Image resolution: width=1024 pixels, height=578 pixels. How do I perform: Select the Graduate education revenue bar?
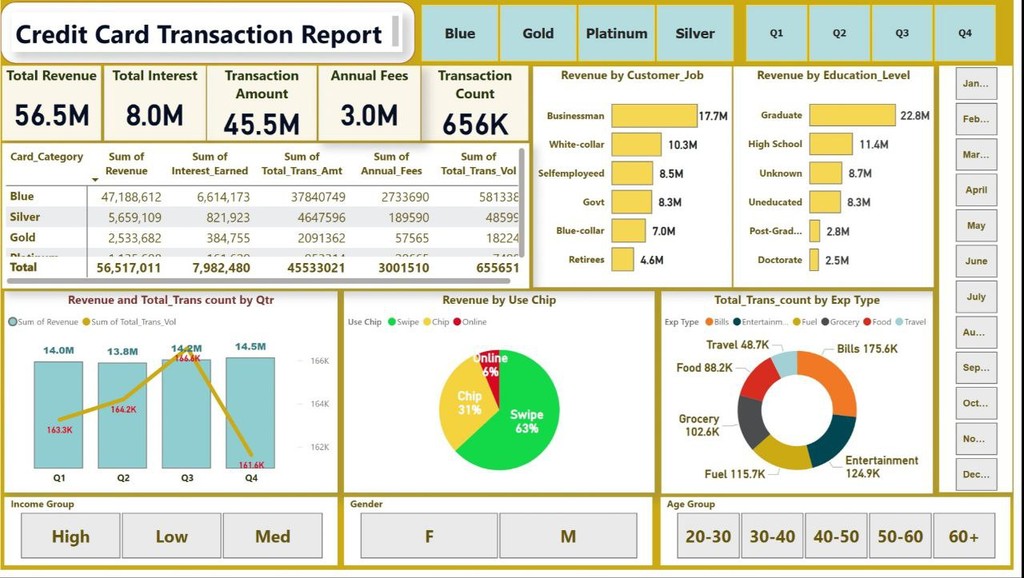(x=852, y=115)
